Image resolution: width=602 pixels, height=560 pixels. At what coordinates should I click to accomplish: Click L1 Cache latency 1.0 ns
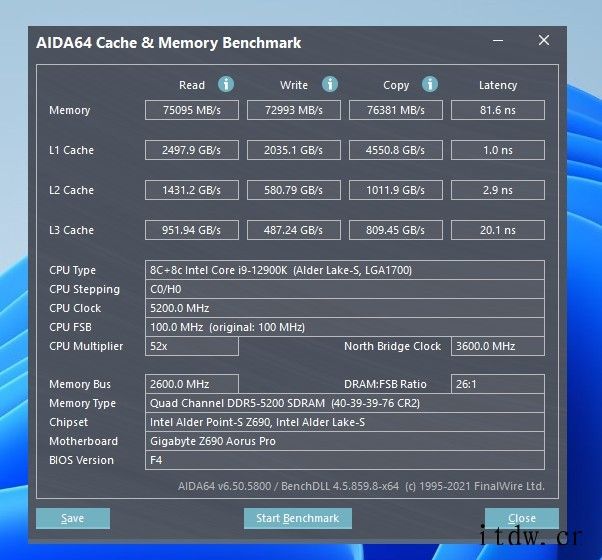(x=498, y=150)
